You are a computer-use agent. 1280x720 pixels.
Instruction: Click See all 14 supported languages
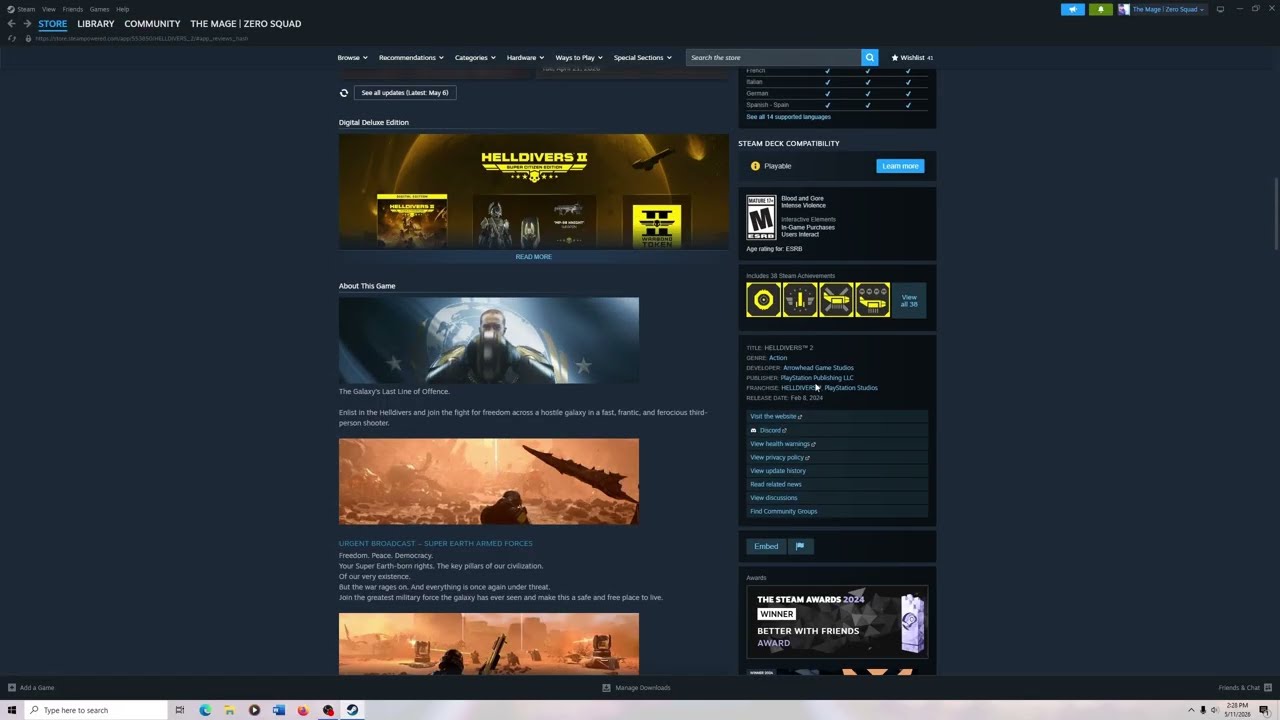(788, 117)
